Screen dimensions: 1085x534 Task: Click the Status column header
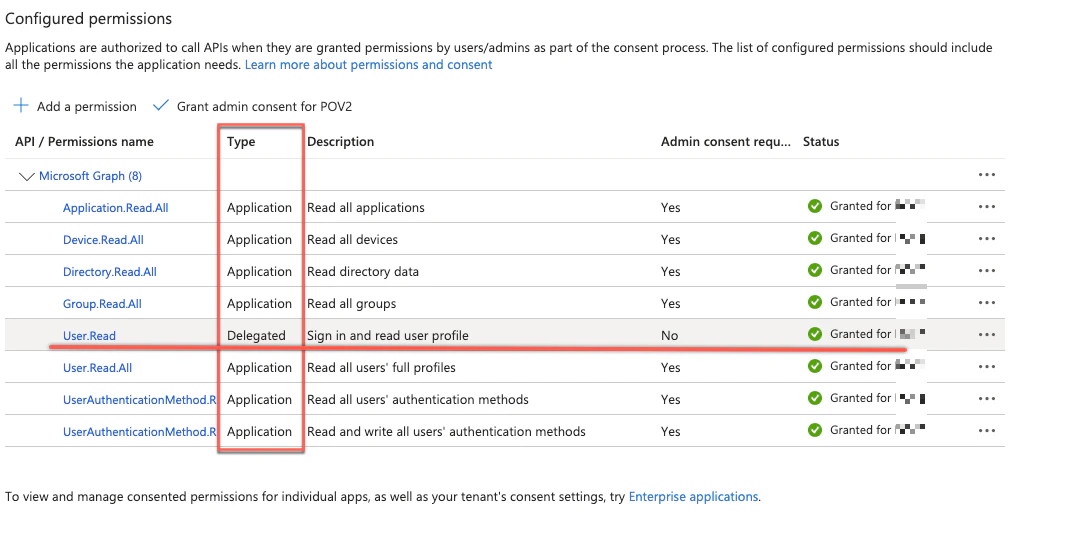(x=821, y=142)
